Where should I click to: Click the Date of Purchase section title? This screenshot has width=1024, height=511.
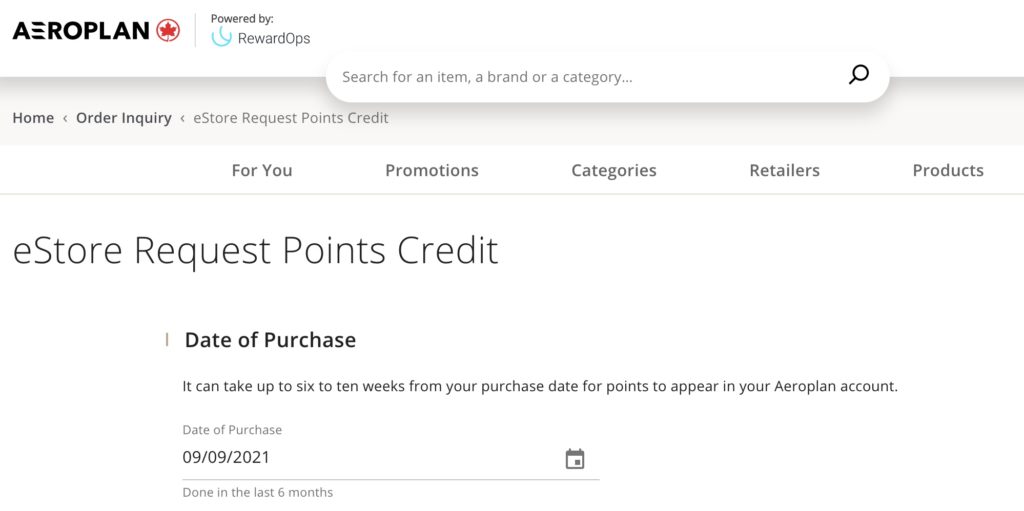[x=270, y=340]
